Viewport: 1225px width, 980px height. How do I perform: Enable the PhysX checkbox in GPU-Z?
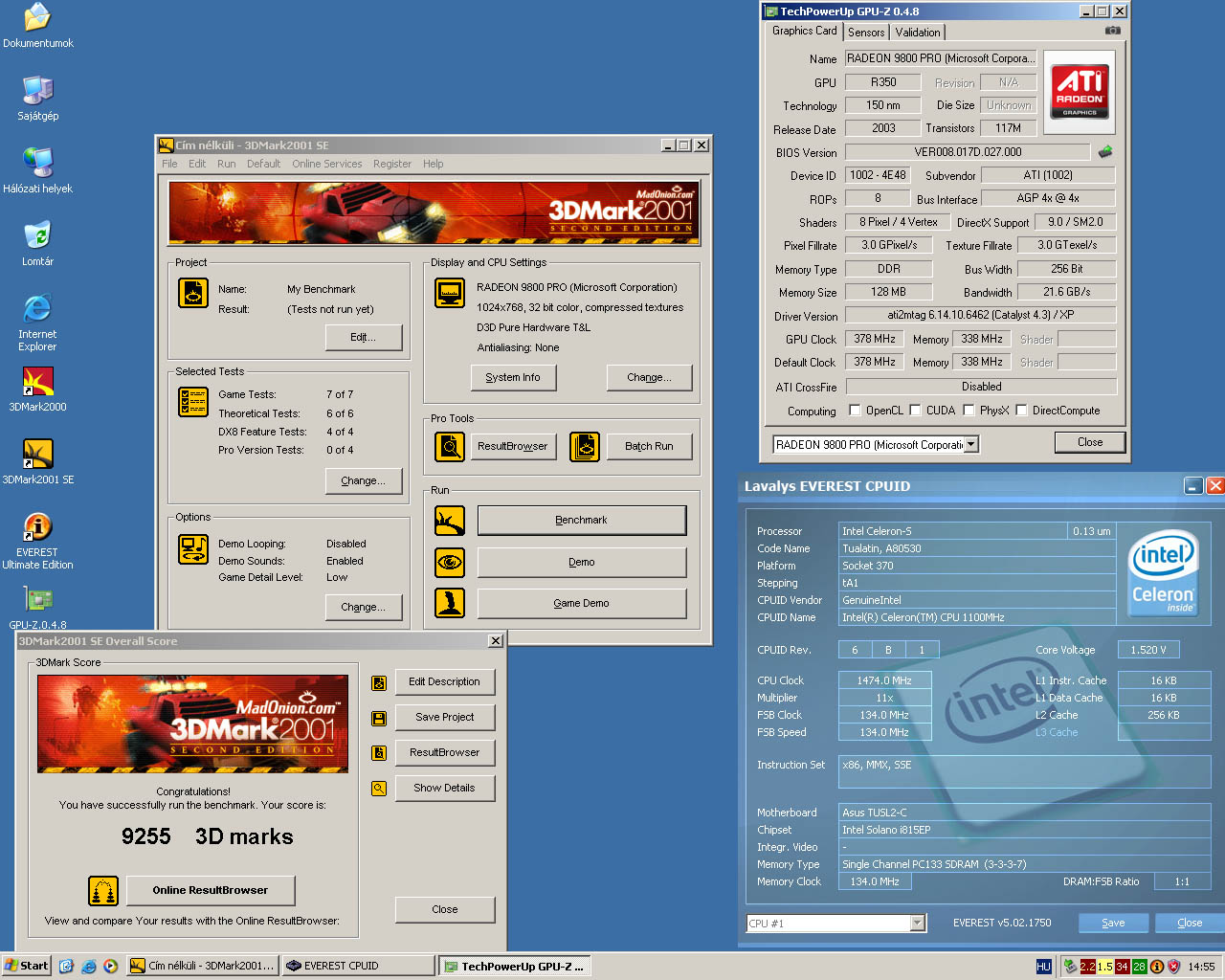pos(969,411)
